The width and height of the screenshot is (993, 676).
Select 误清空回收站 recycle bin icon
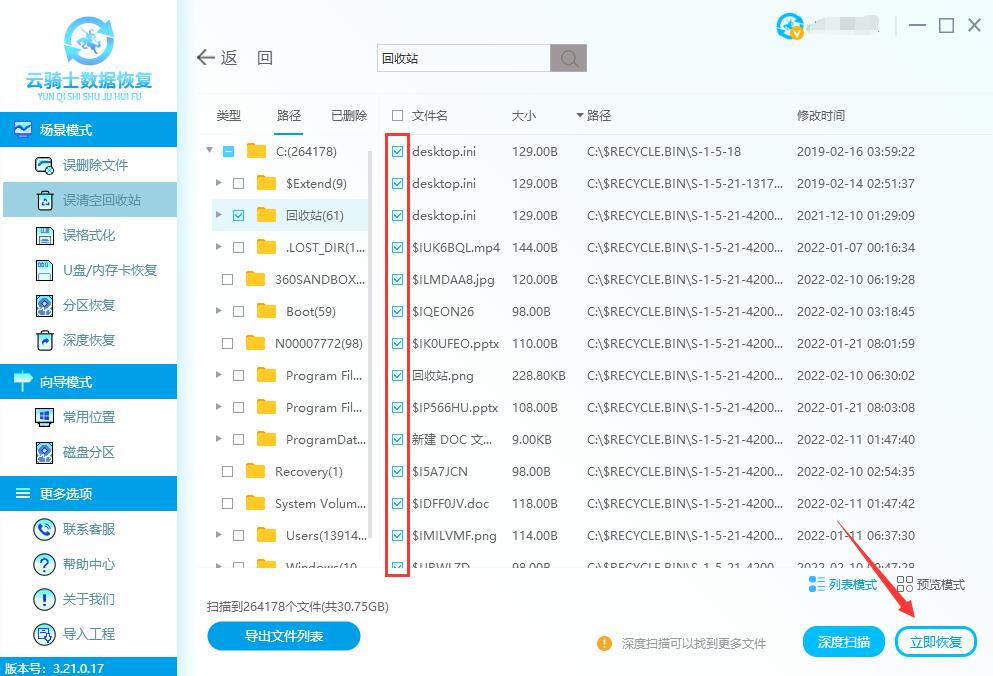pos(44,200)
